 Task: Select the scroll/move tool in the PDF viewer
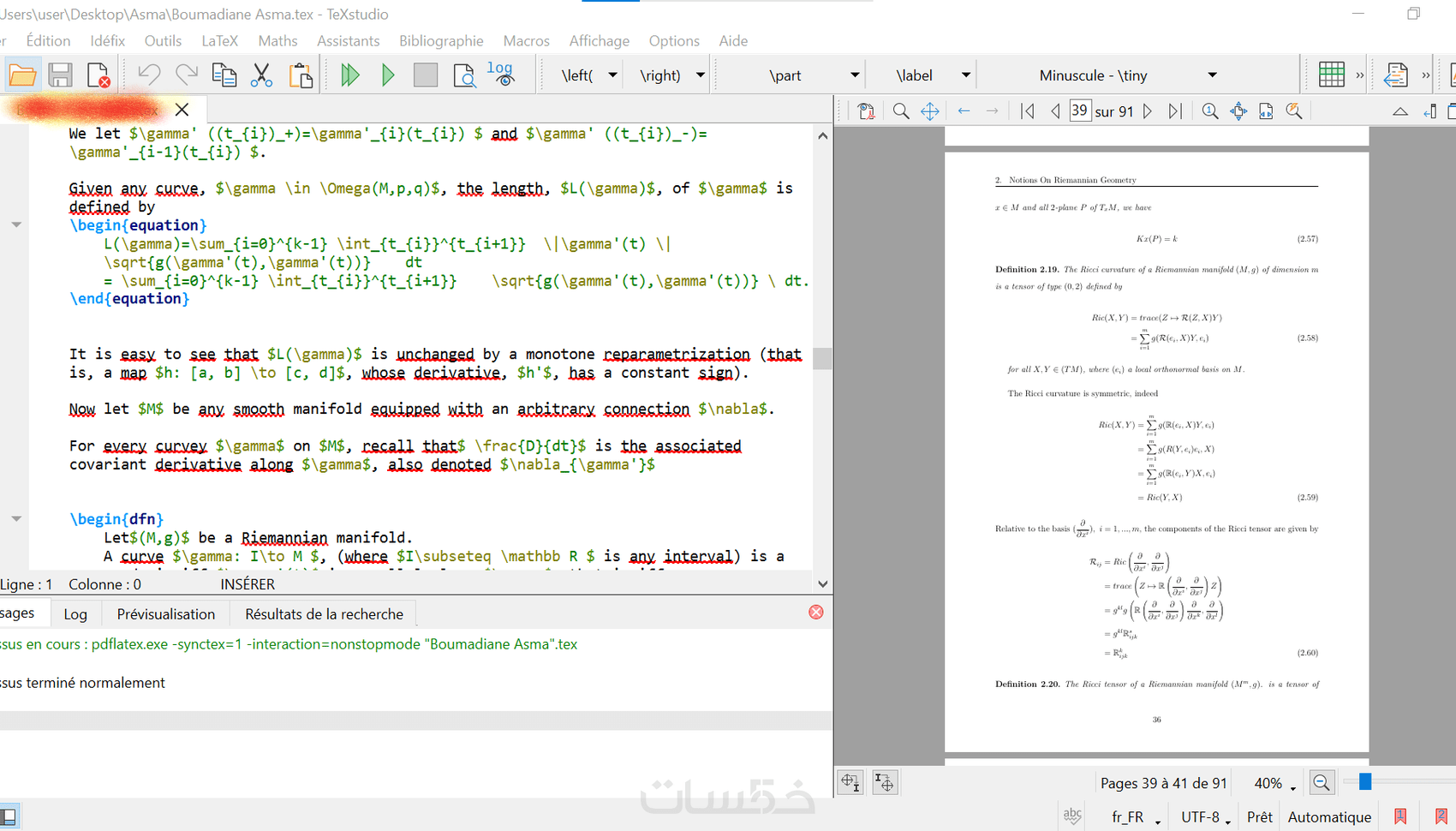point(930,111)
